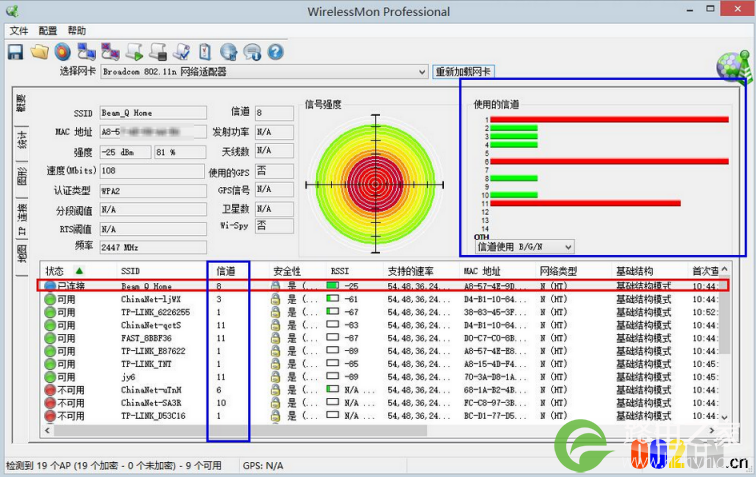
Task: Switch to the 图形 side tab
Action: coord(22,176)
